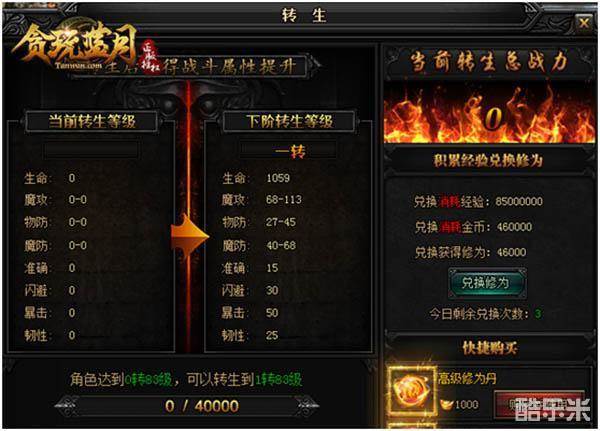Click the 酷乐米 watermark logo
The image size is (600, 431).
click(553, 410)
